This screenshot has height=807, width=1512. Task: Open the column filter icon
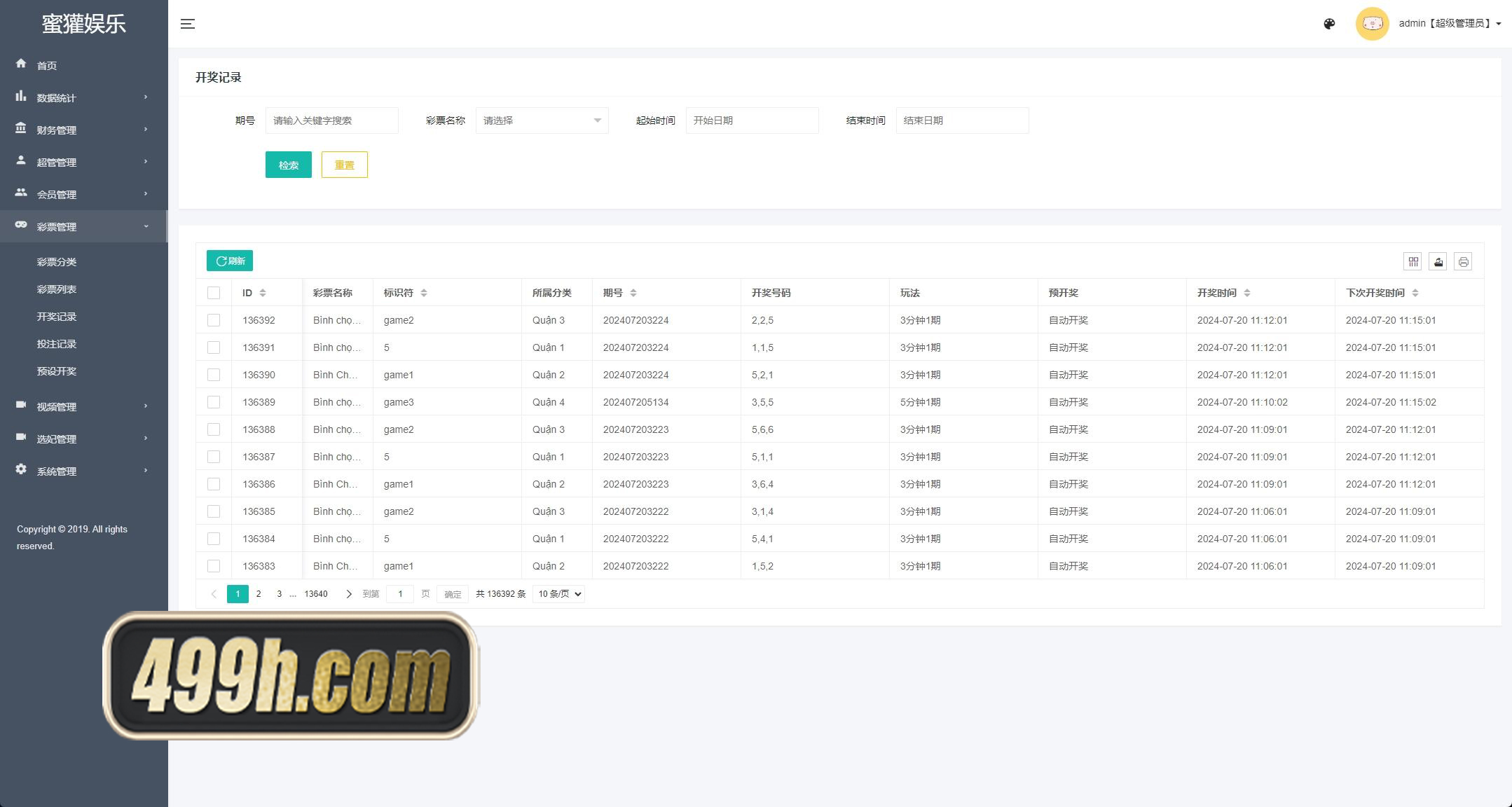click(1413, 262)
